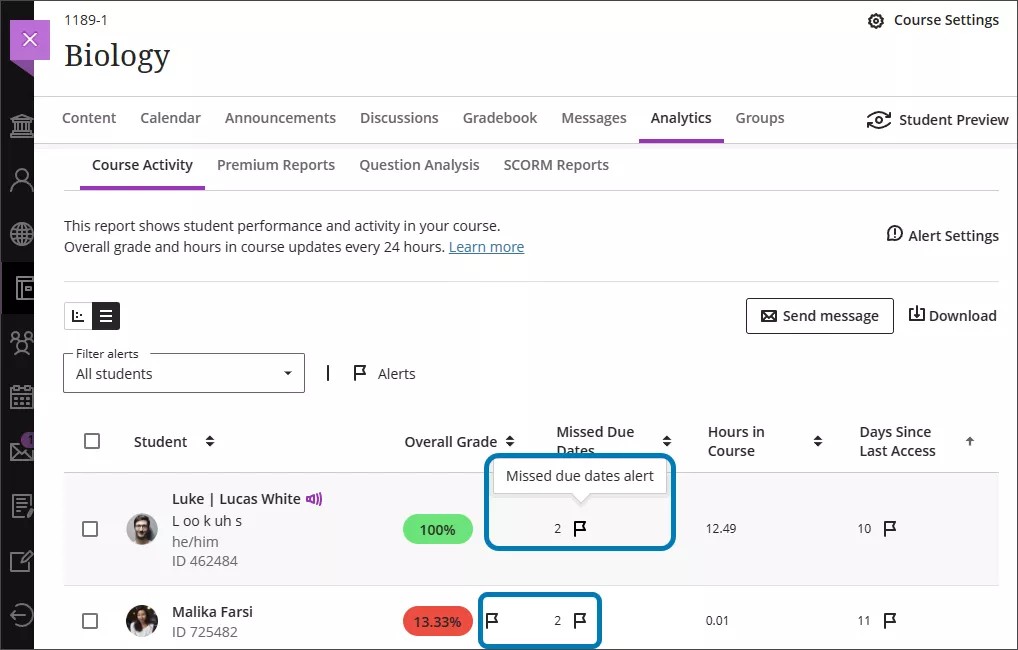The width and height of the screenshot is (1018, 650).
Task: Click the Send message button
Action: [x=819, y=315]
